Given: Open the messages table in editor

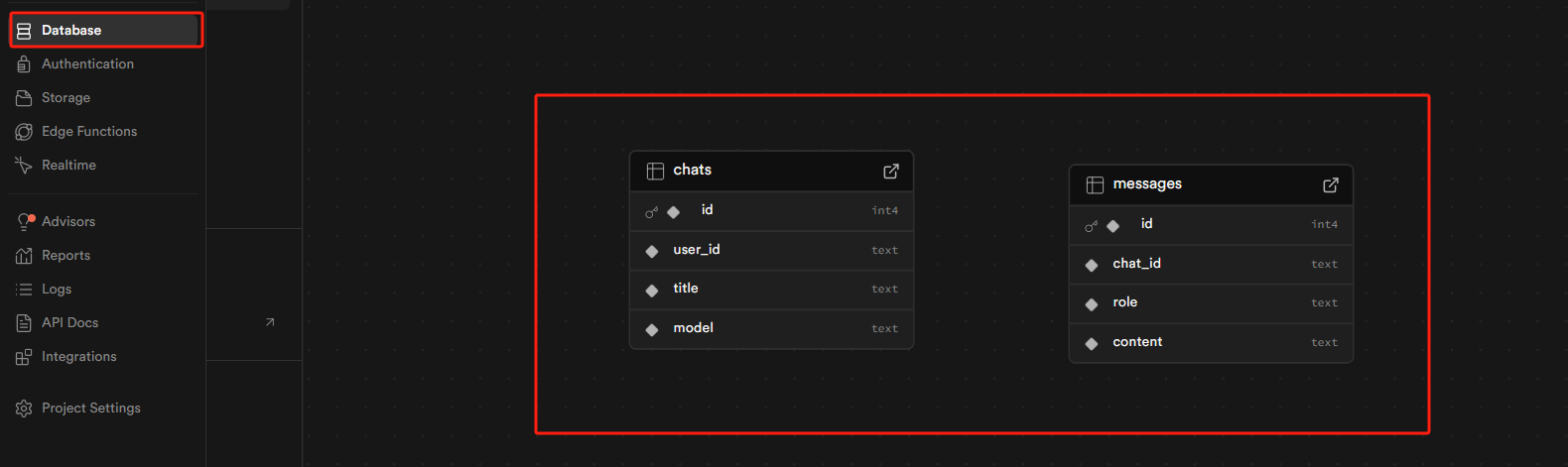Looking at the screenshot, I should pos(1331,185).
